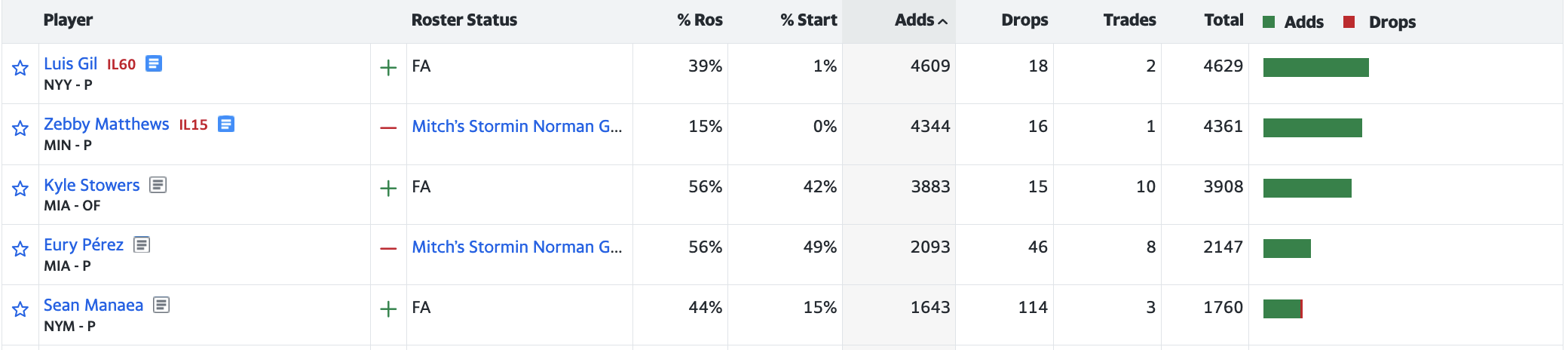The height and width of the screenshot is (350, 1568).
Task: Open Kyle Stowers player page
Action: (x=92, y=185)
